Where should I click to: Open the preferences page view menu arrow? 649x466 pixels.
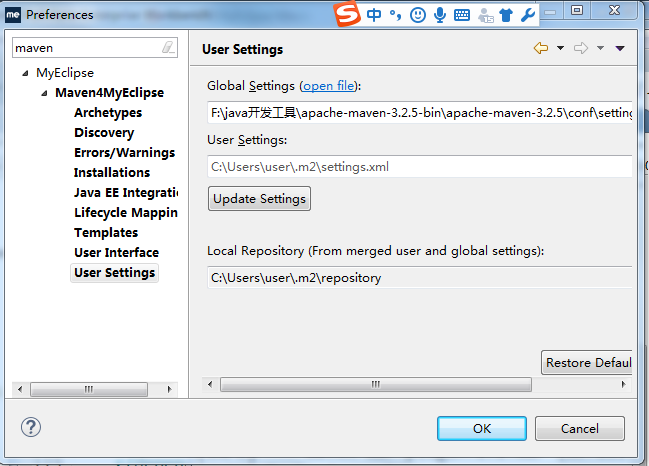[x=620, y=48]
